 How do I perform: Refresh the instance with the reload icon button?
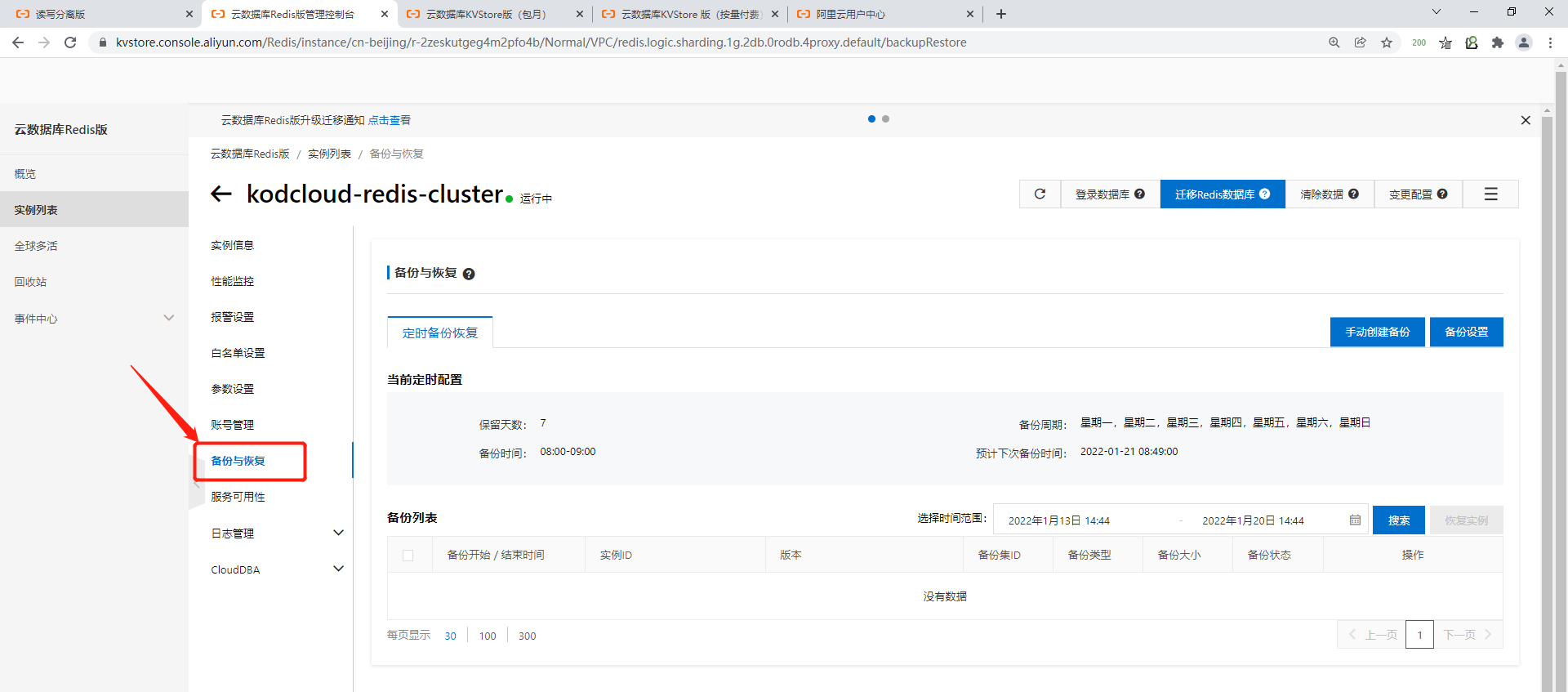point(1040,194)
